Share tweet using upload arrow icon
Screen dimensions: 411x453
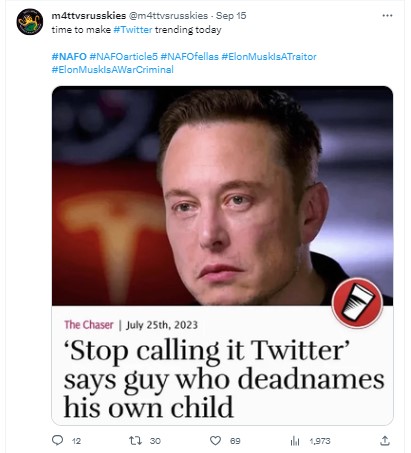385,441
